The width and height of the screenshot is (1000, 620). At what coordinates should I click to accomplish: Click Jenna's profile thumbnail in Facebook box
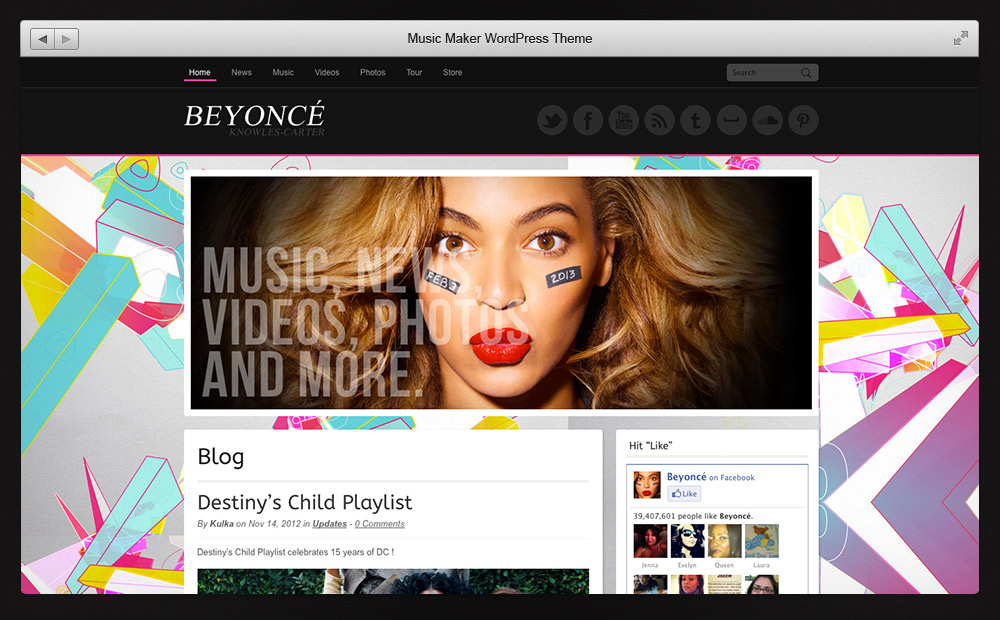pos(650,541)
